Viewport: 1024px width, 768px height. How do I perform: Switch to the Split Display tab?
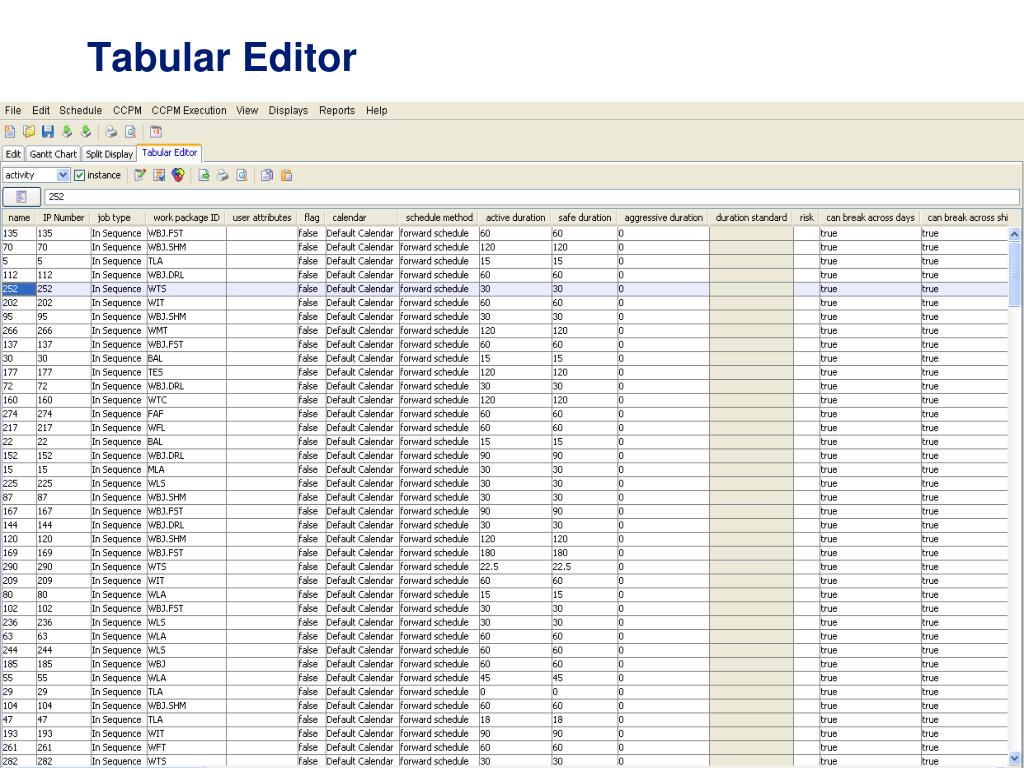point(109,154)
